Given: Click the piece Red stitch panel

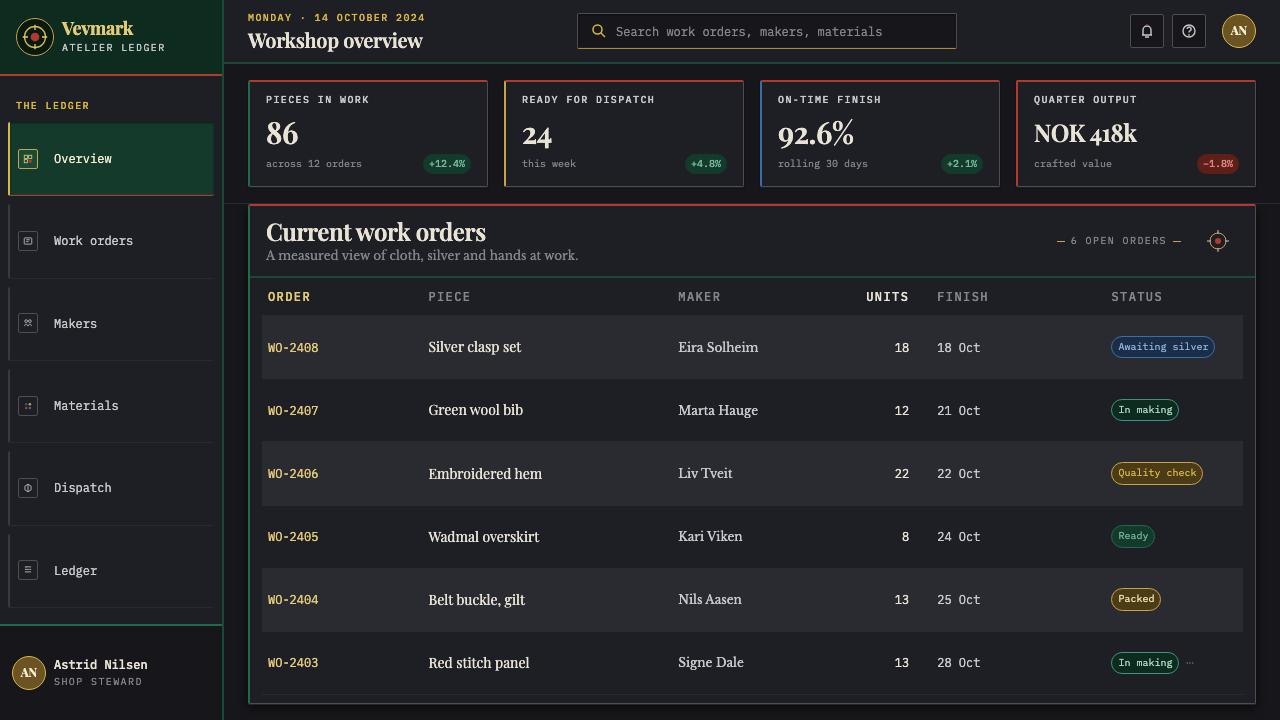Looking at the screenshot, I should click(479, 663).
